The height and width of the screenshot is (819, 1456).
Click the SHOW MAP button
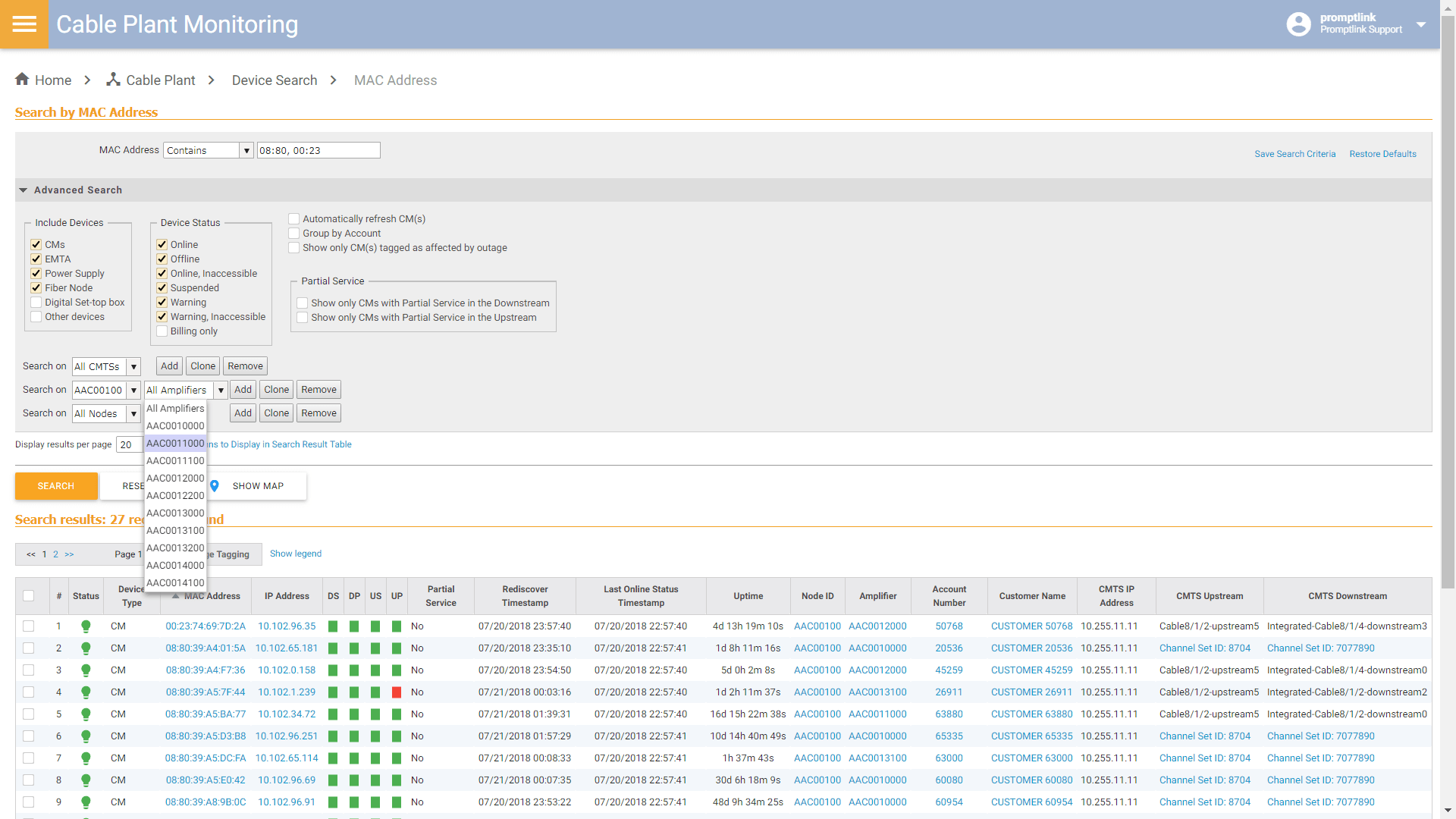258,486
